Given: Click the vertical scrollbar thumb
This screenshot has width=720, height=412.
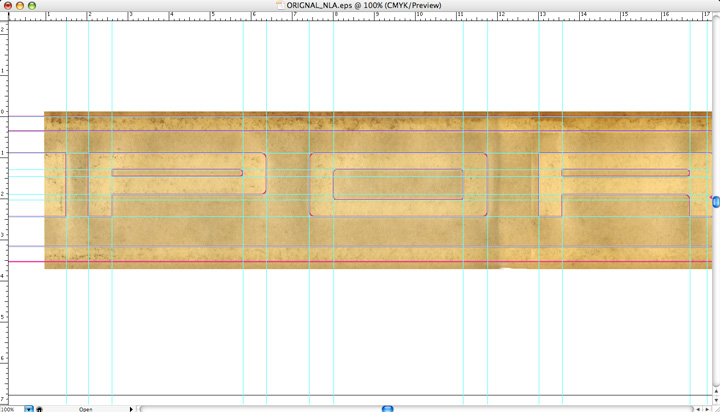Looking at the screenshot, I should tap(716, 201).
